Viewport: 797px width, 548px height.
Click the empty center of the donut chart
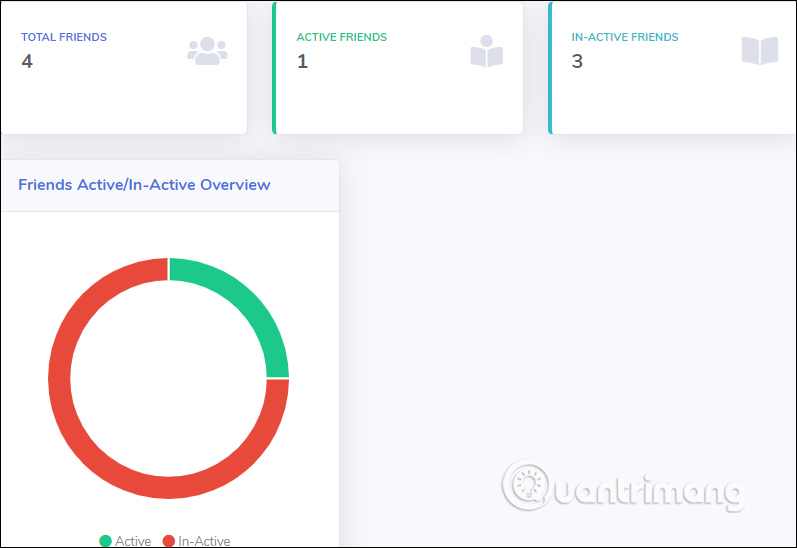point(168,378)
